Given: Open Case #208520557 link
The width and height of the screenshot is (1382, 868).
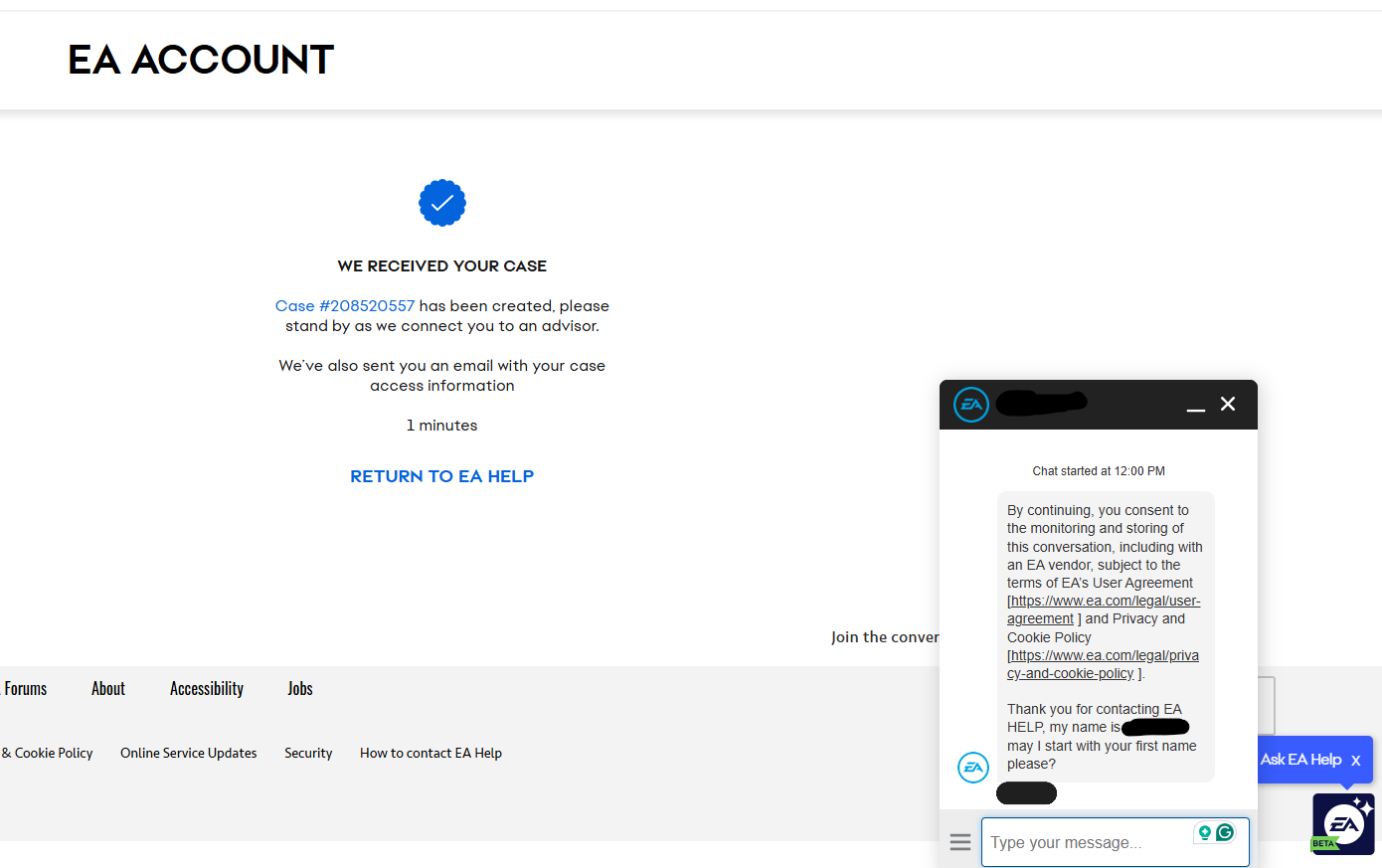Looking at the screenshot, I should click(344, 306).
